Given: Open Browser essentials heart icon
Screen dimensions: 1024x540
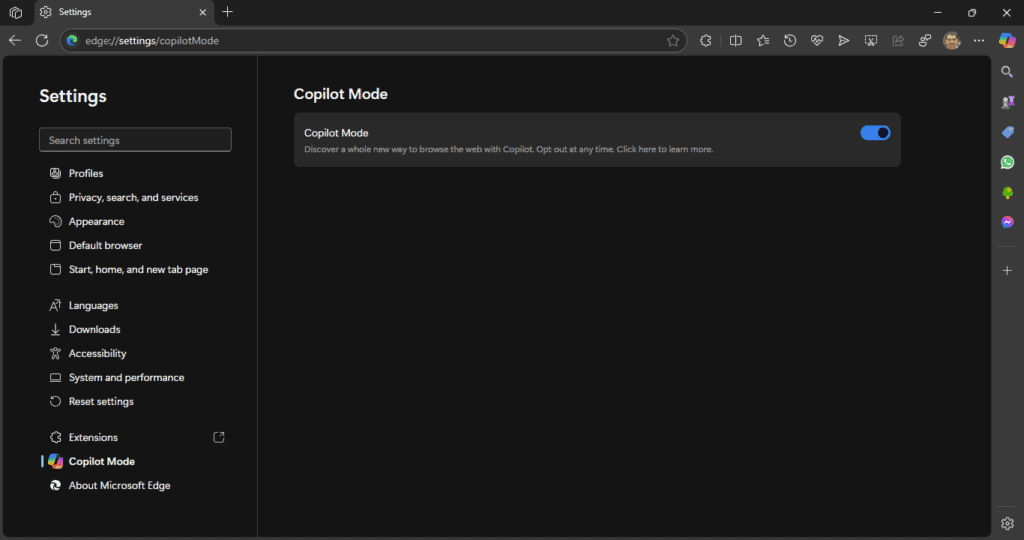Looking at the screenshot, I should click(817, 40).
